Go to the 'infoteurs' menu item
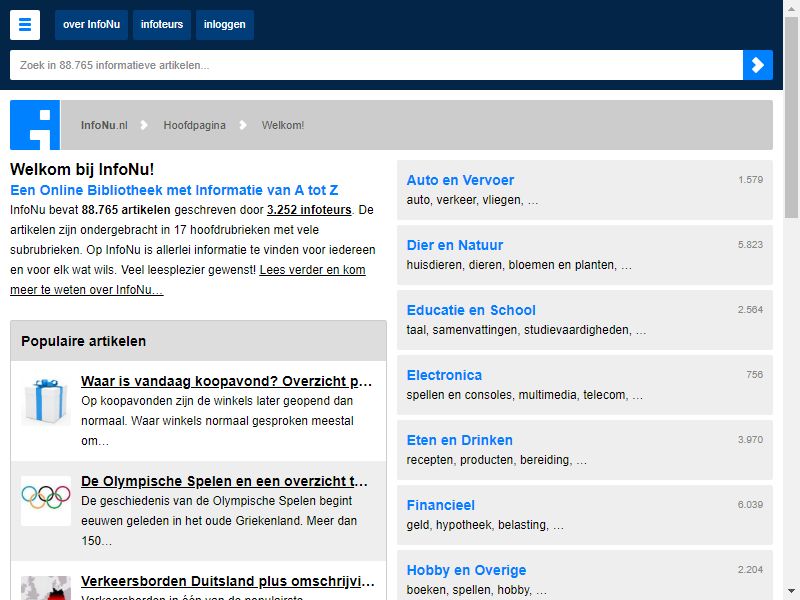The width and height of the screenshot is (800, 600). (x=162, y=24)
